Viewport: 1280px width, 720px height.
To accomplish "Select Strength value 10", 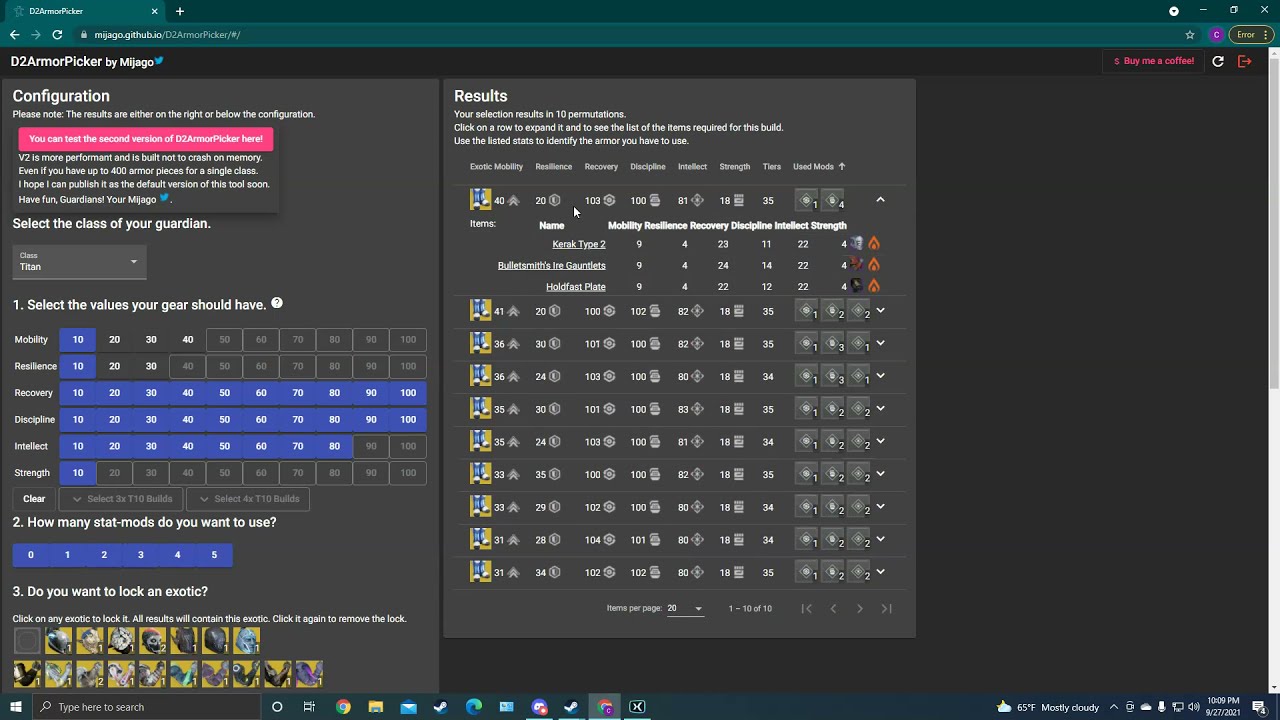I will (x=77, y=473).
